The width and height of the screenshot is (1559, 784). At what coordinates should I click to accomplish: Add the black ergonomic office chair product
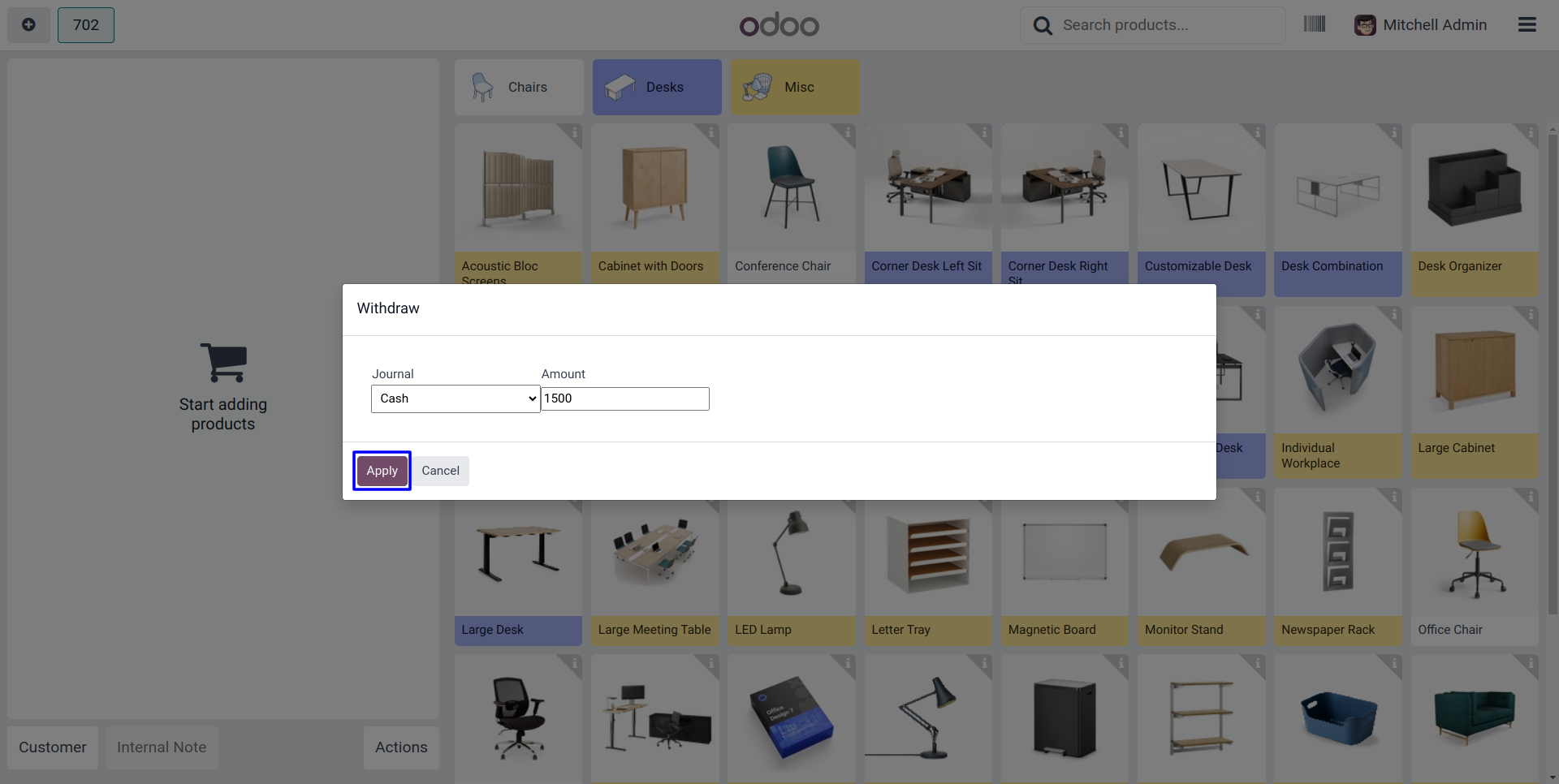518,719
